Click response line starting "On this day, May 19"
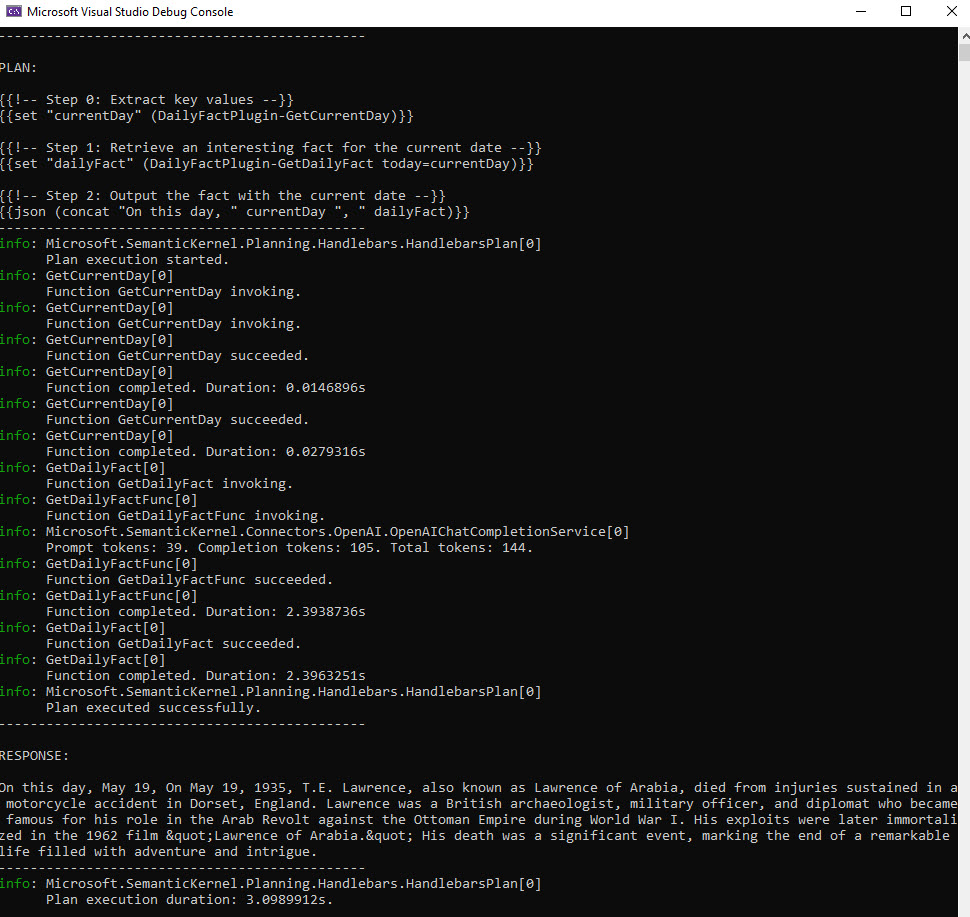 coord(479,788)
